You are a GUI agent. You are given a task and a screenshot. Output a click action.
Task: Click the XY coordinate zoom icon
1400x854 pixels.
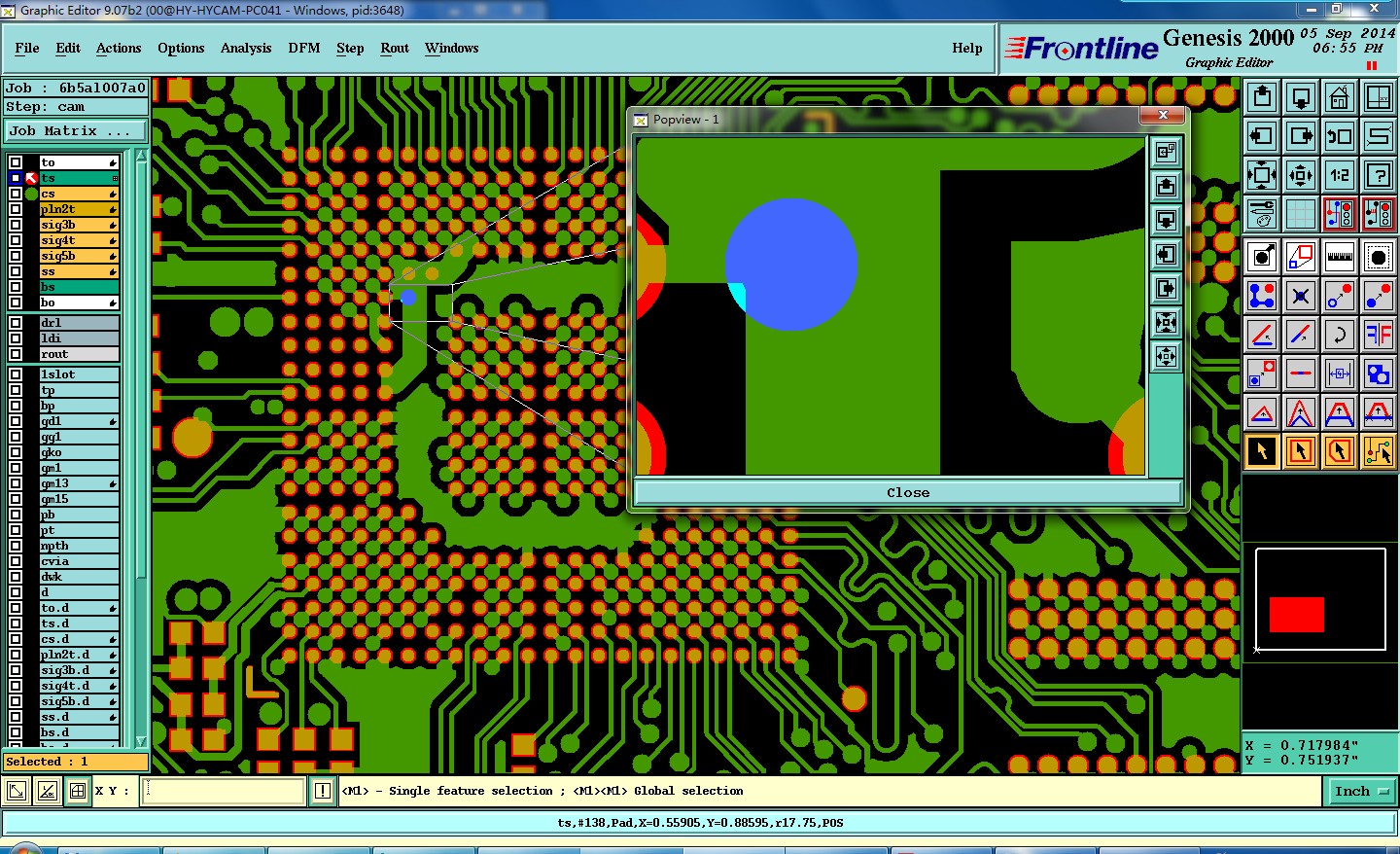click(x=1379, y=97)
